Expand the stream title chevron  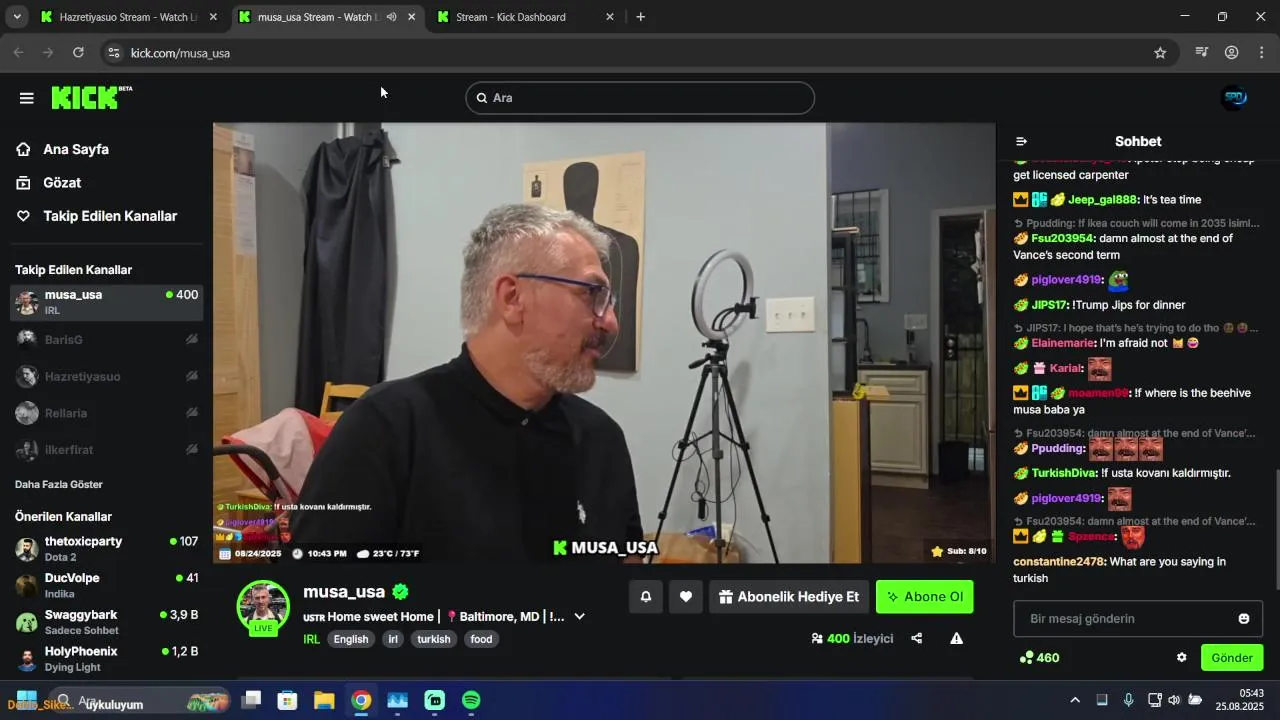tap(579, 617)
